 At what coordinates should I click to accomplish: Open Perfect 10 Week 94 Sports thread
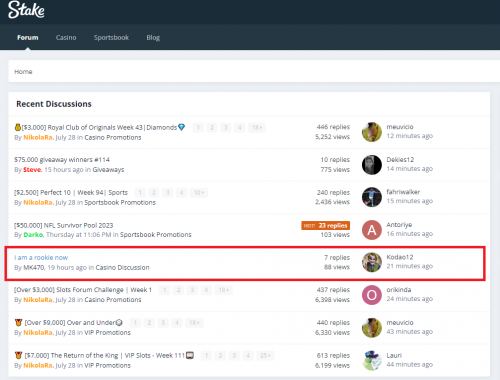tap(71, 192)
